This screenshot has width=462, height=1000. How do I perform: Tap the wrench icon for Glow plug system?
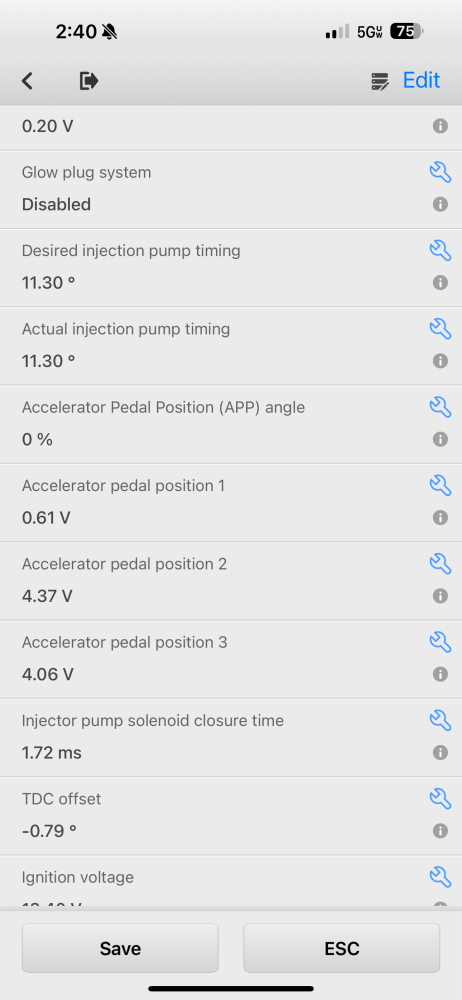point(440,172)
